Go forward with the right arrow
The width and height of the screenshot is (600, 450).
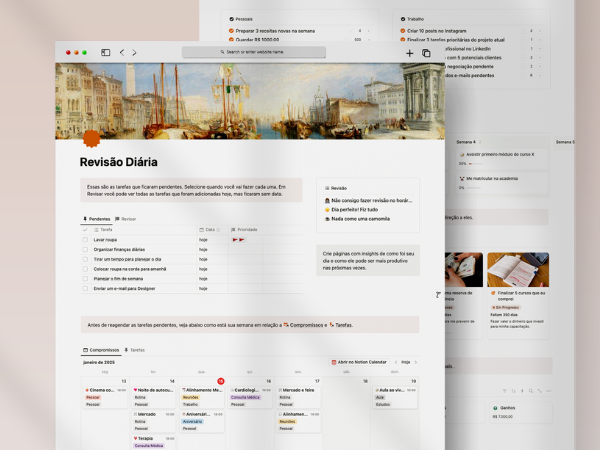tap(134, 52)
